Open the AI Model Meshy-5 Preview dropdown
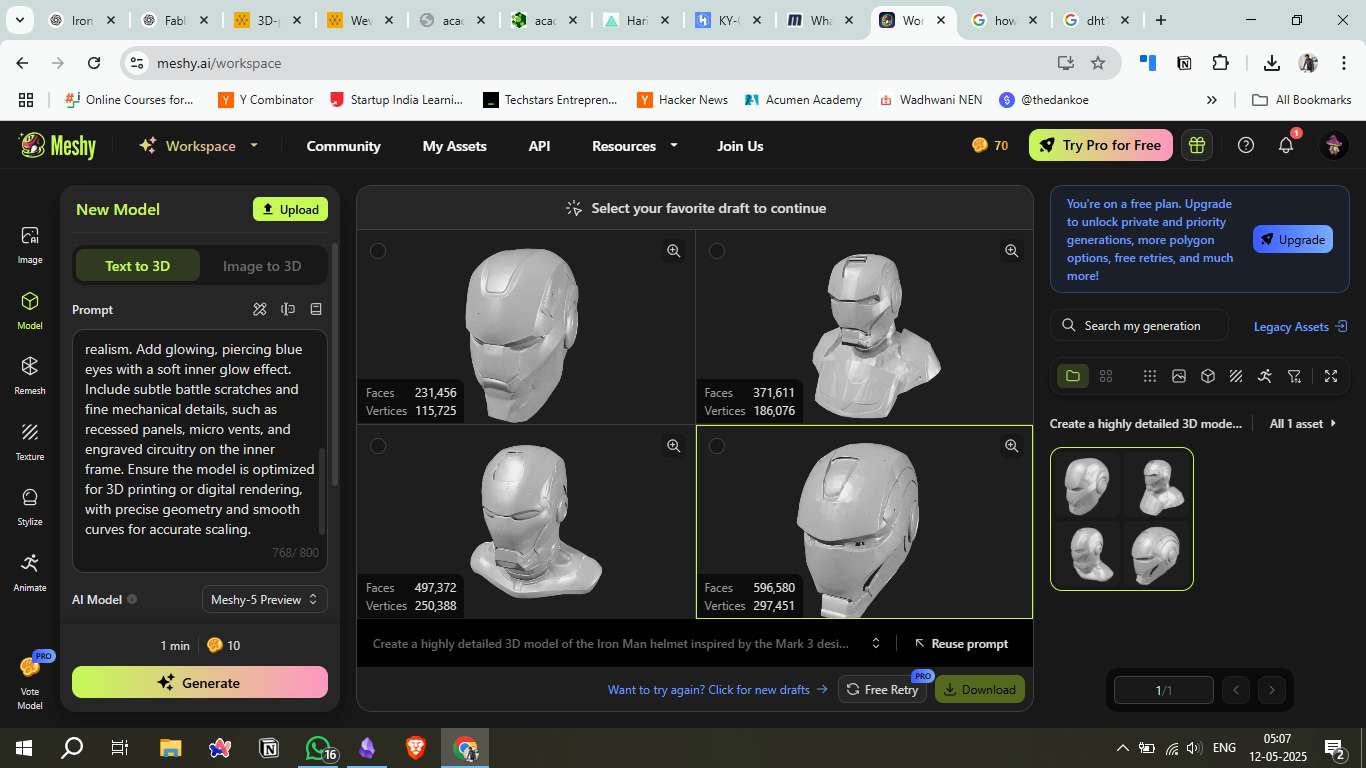 pos(264,599)
